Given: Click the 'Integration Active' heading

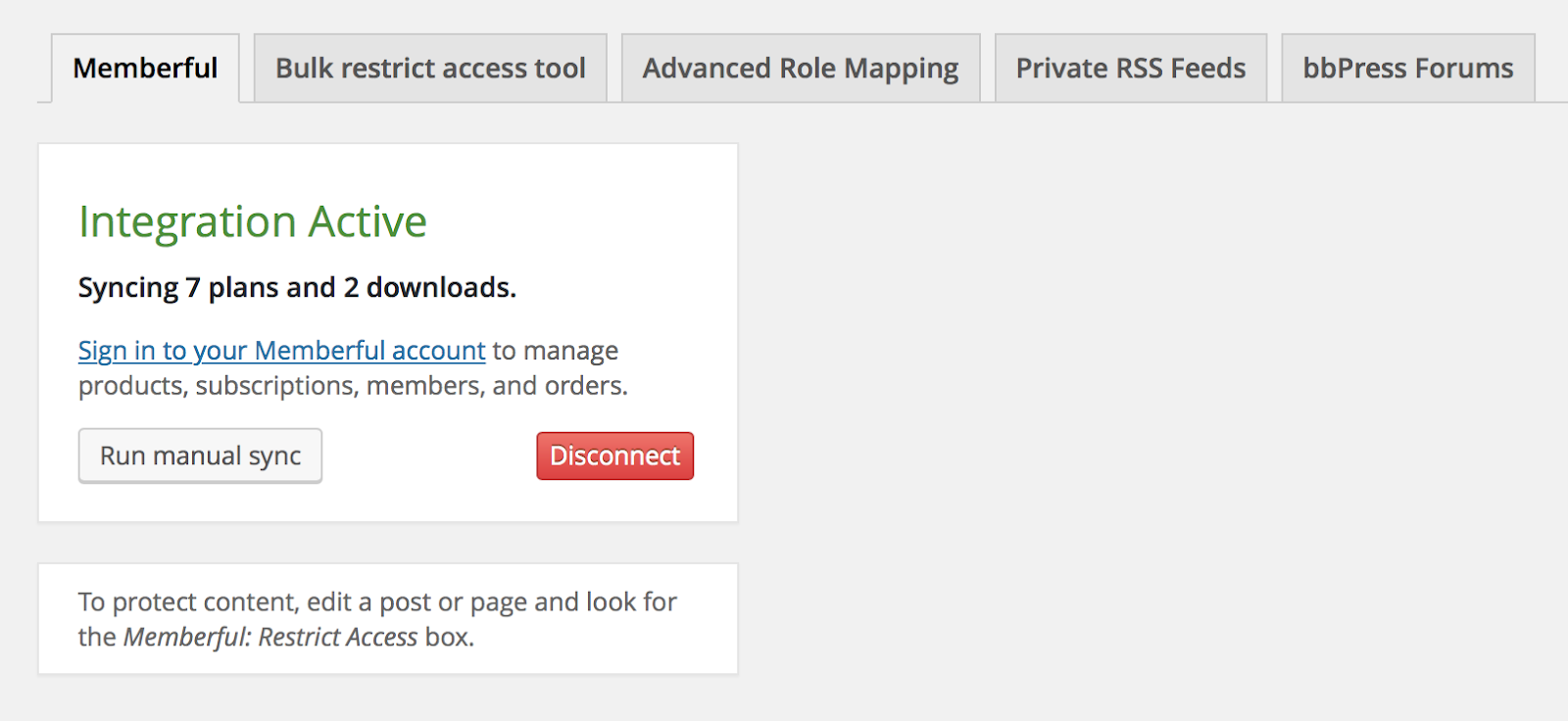Looking at the screenshot, I should point(253,222).
